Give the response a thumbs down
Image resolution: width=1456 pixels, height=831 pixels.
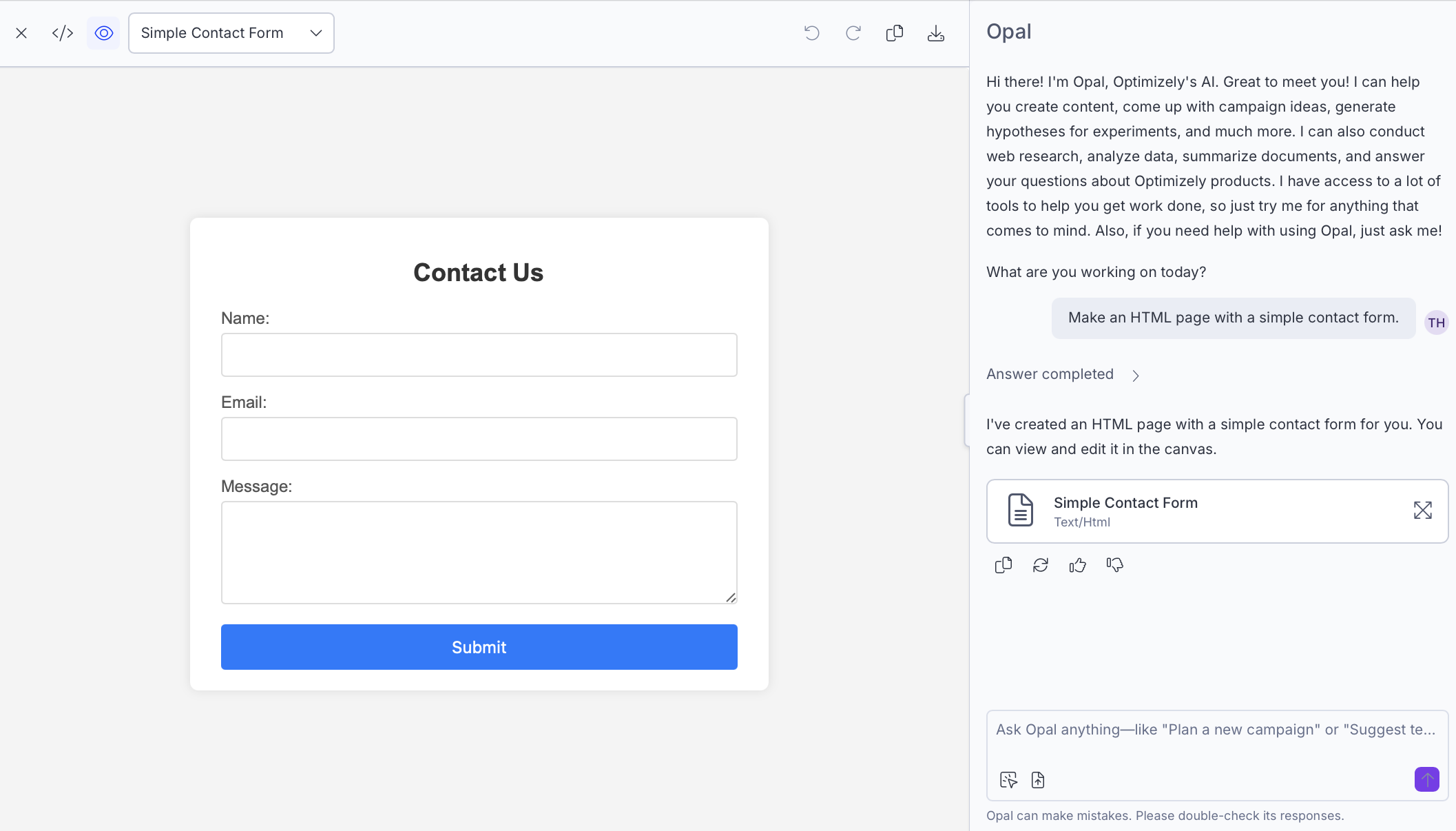point(1115,565)
